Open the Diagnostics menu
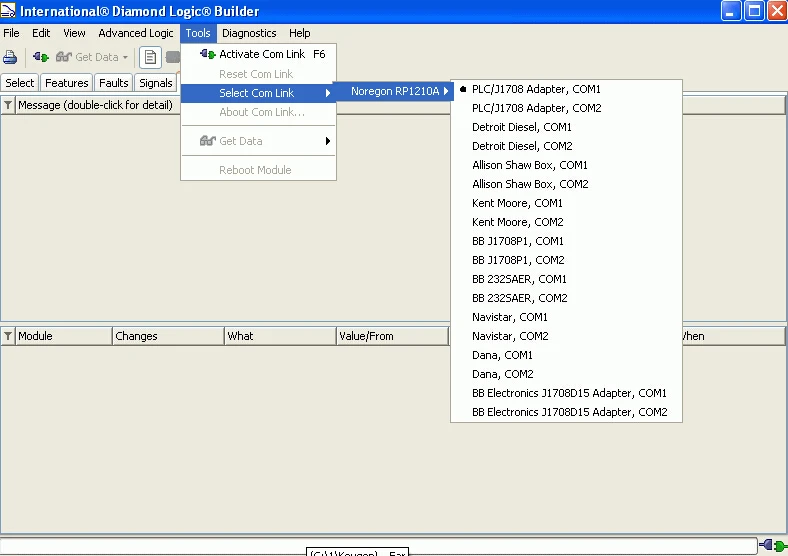The image size is (788, 556). [249, 33]
